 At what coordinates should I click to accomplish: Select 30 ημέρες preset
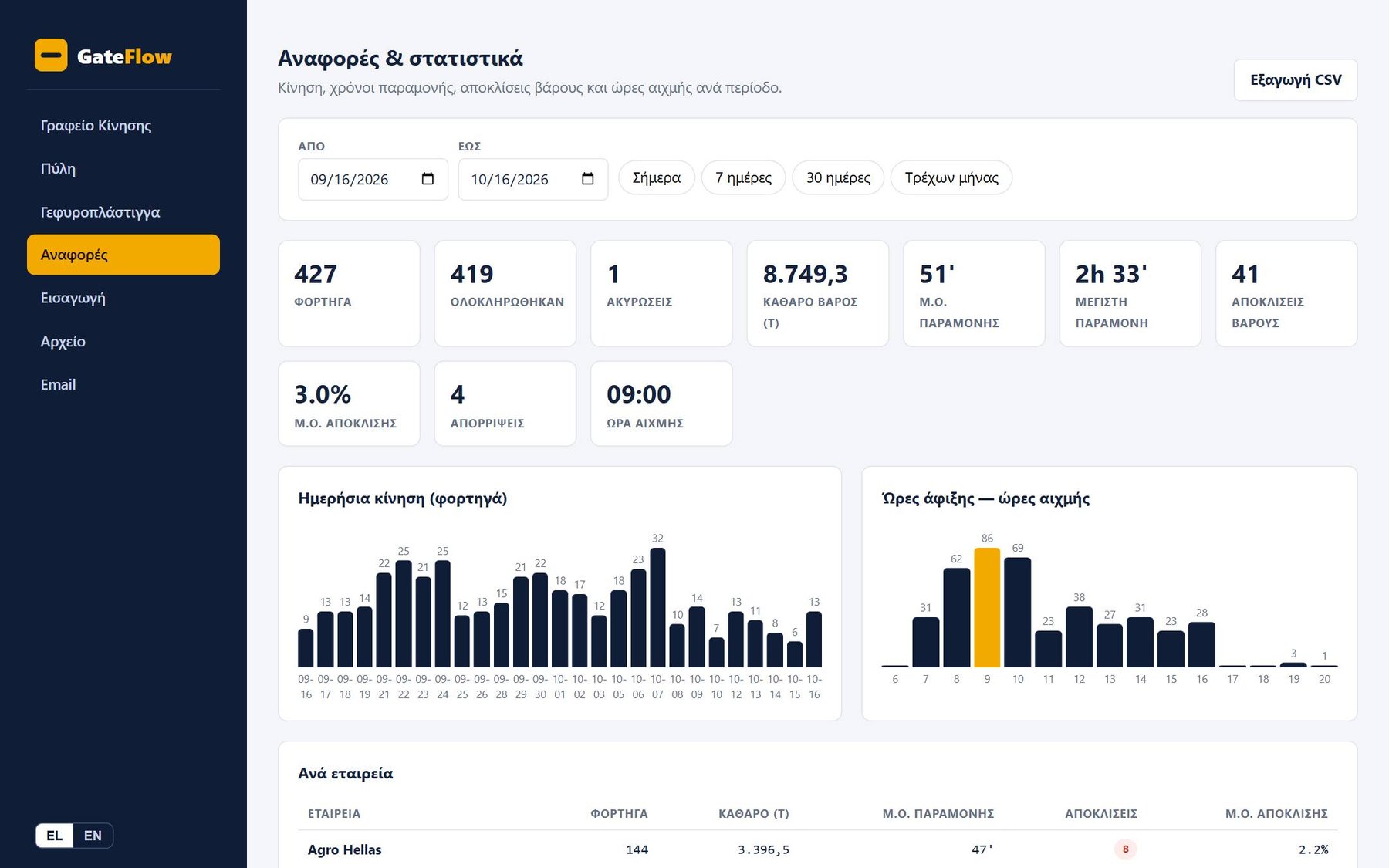tap(838, 178)
